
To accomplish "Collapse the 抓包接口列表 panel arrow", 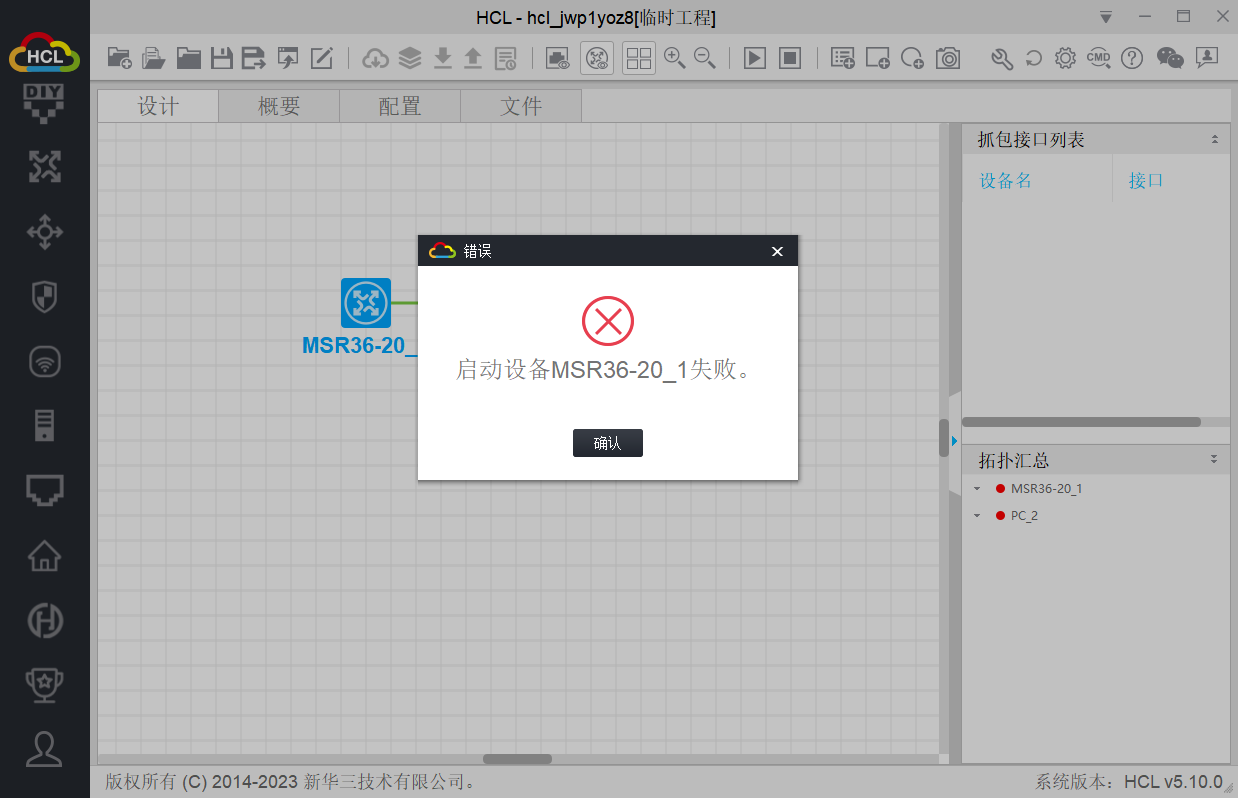I will tap(1214, 140).
